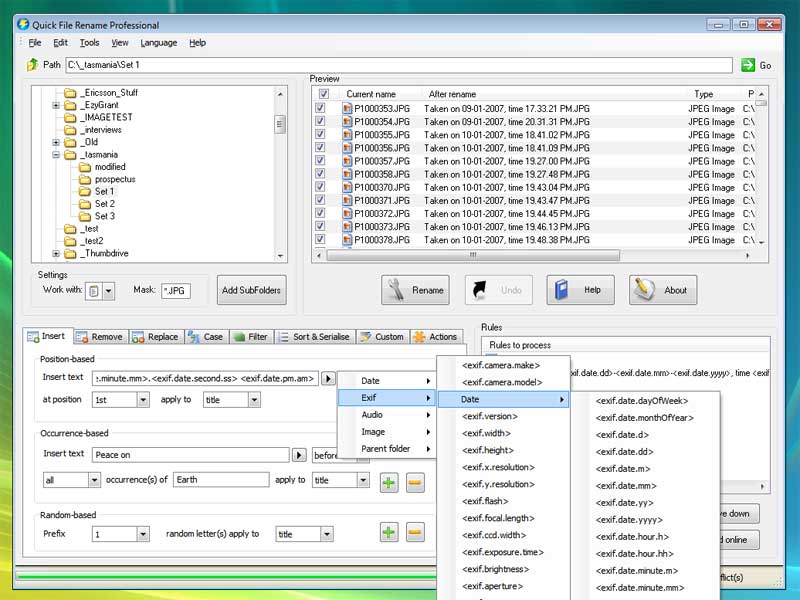Open the 'at position' 1st dropdown
The image size is (800, 600).
point(142,400)
